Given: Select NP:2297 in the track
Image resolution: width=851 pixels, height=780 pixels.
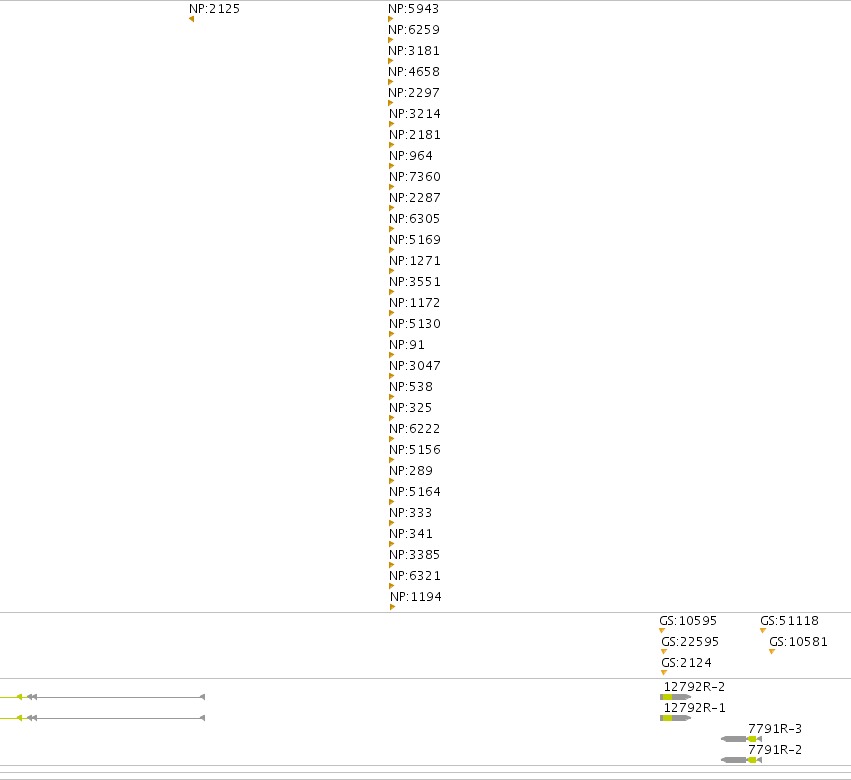Looking at the screenshot, I should coord(414,93).
